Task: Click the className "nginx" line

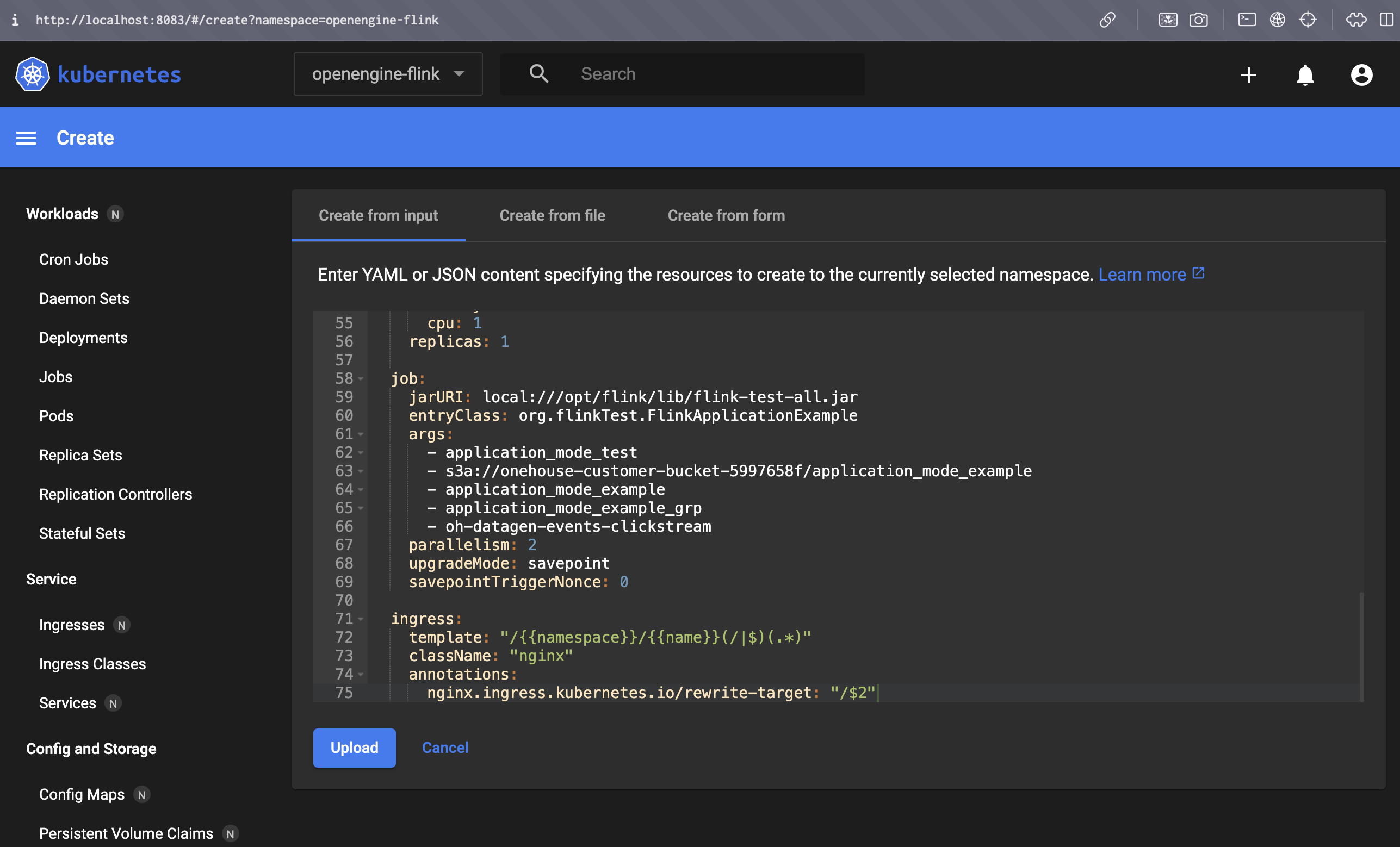Action: [x=491, y=656]
